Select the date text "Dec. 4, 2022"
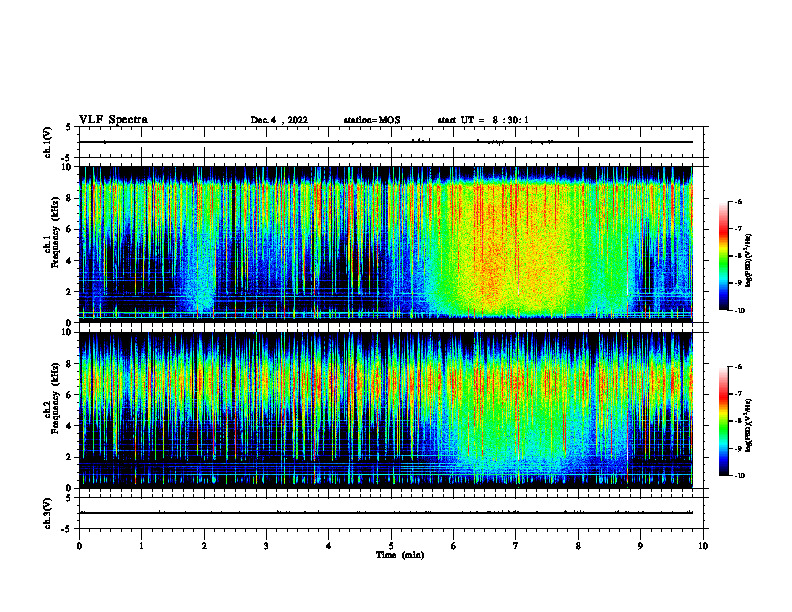The image size is (792, 612). (x=279, y=120)
